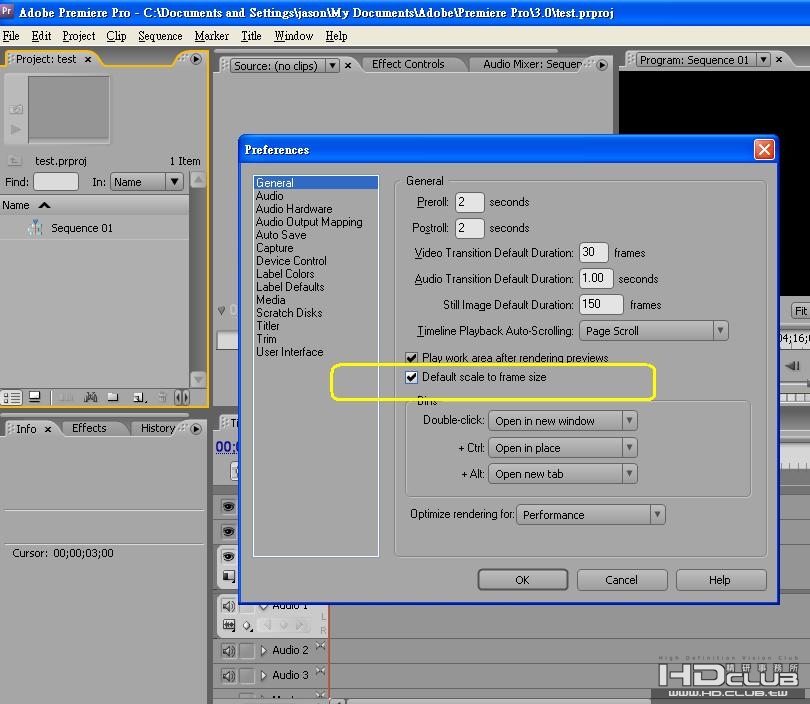The image size is (810, 704).
Task: Close the Info tab with its x
Action: coord(48,429)
